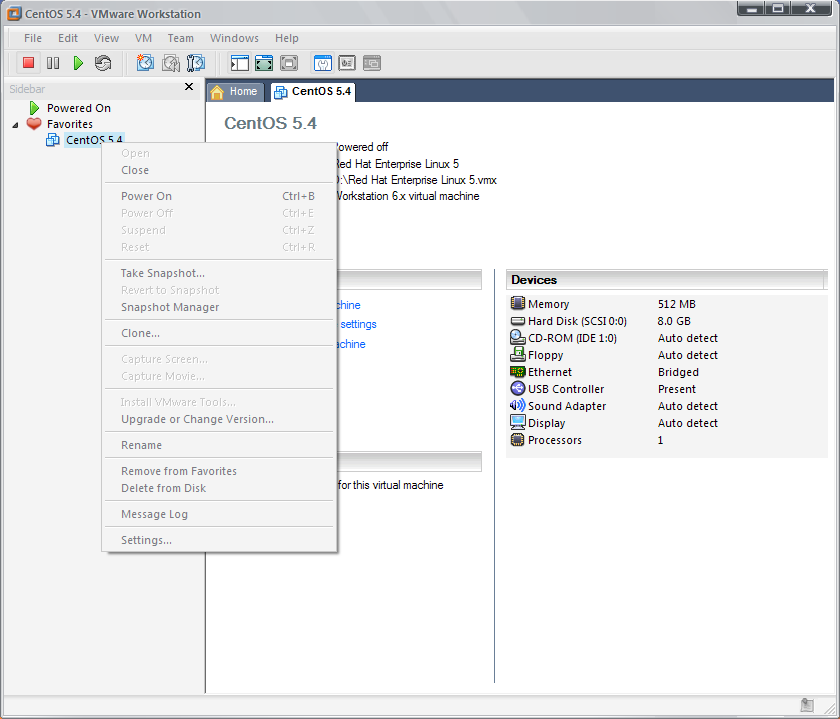Switch to Console view toolbar icon
Image resolution: width=840 pixels, height=719 pixels.
click(x=347, y=63)
